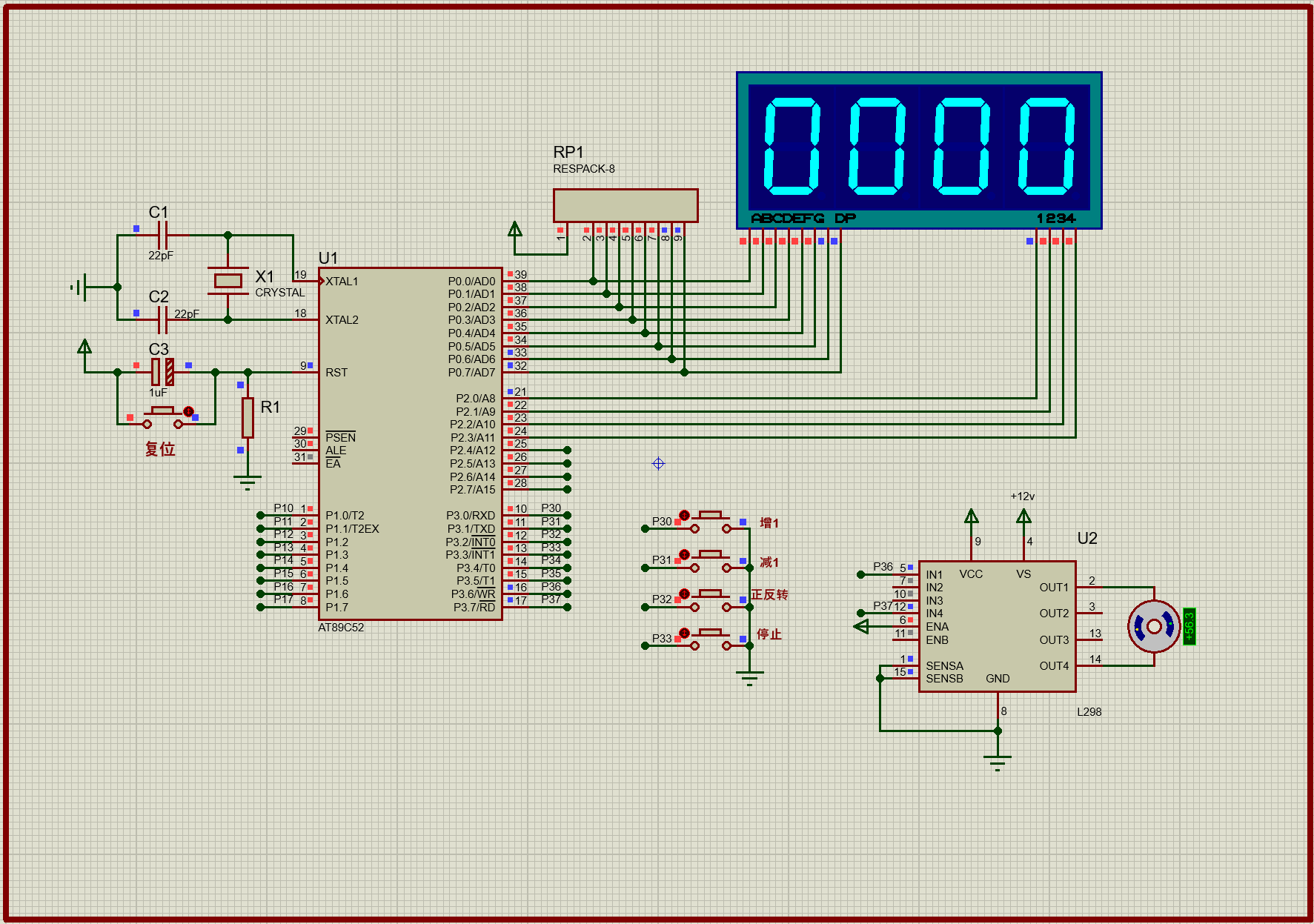Click the AT89C52 microcontroller U1 body
Screen dimensions: 1314x924
[411, 443]
